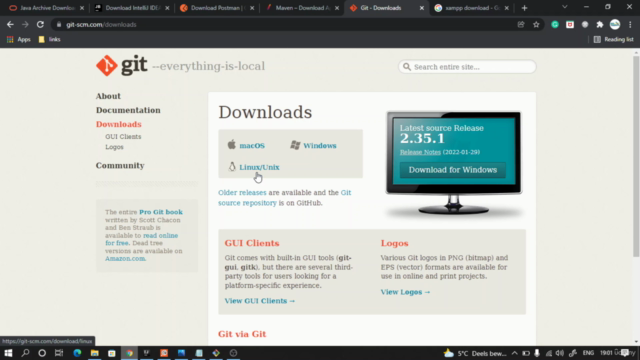Open the Amazon.com link
Screen dimensions: 640x360
[125, 259]
